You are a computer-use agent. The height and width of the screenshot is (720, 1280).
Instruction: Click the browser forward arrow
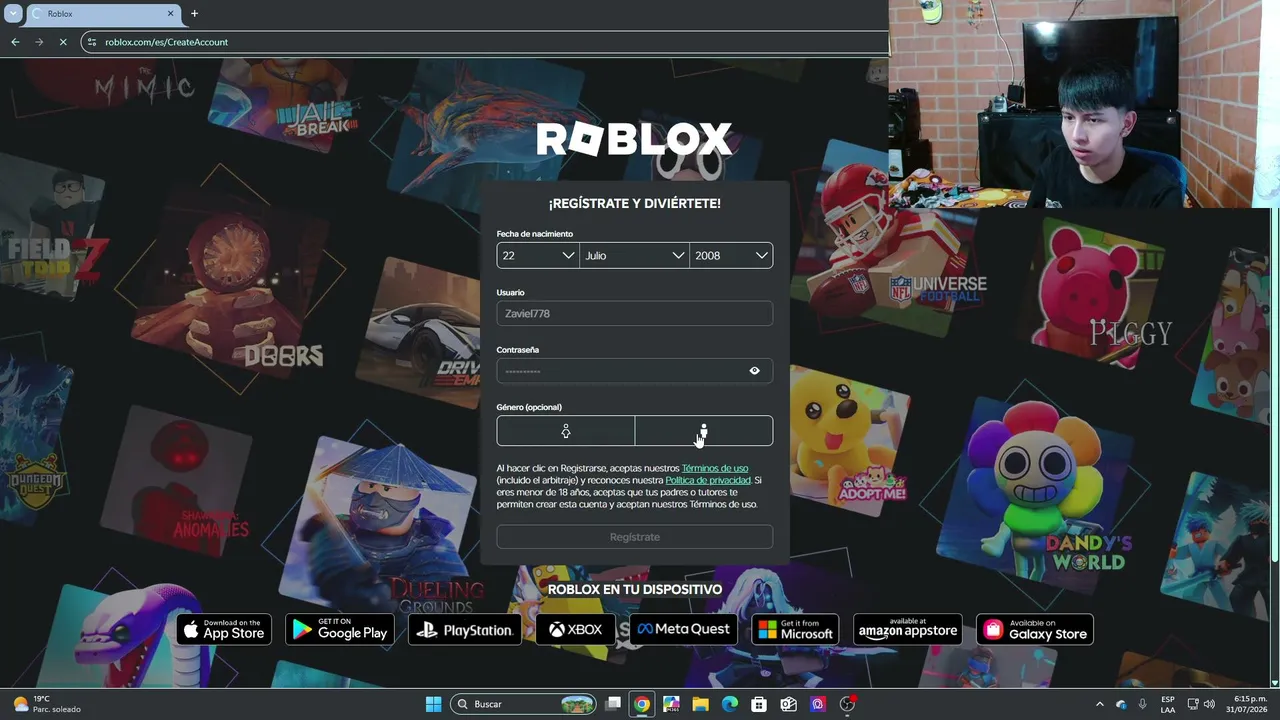click(x=39, y=42)
